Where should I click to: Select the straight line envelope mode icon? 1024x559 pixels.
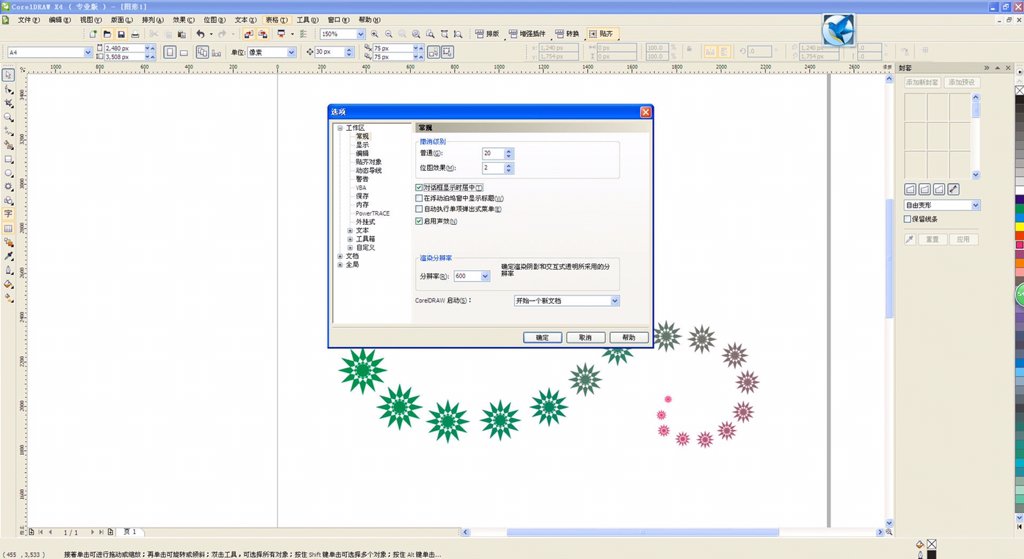pyautogui.click(x=910, y=189)
